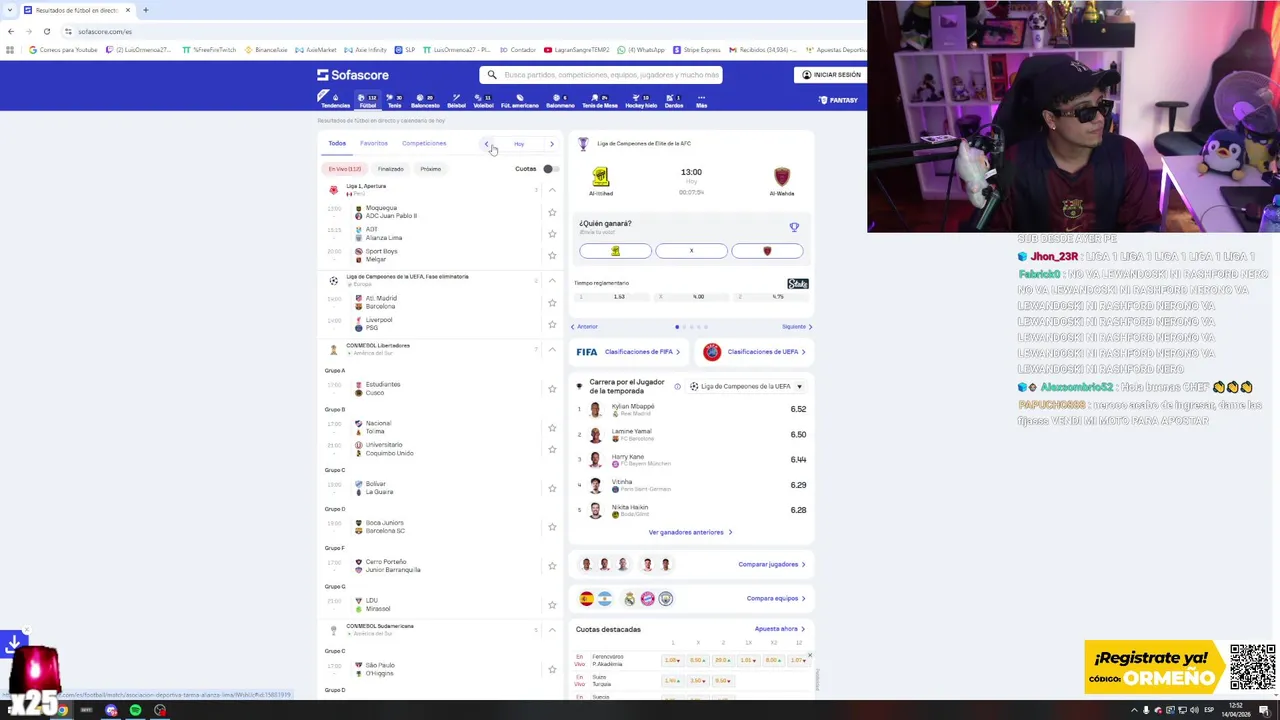This screenshot has width=1280, height=720.
Task: Open Kylian Mbappé player row
Action: click(691, 409)
